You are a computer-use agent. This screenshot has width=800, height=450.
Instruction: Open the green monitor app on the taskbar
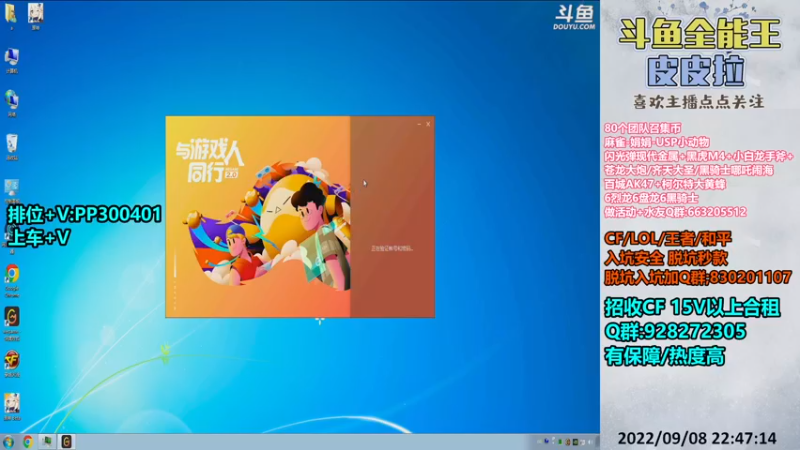tap(47, 442)
